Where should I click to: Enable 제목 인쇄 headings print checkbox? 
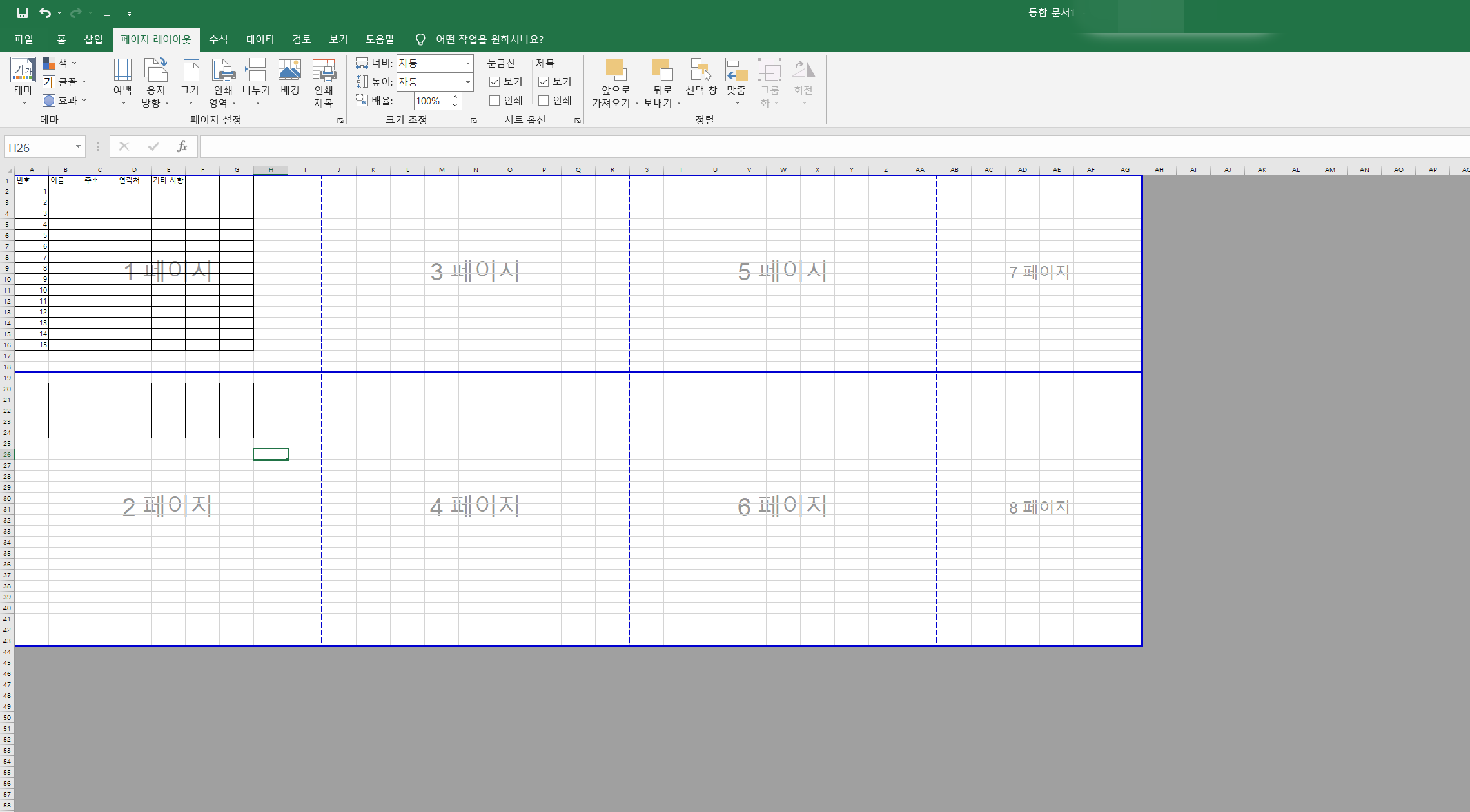(544, 101)
